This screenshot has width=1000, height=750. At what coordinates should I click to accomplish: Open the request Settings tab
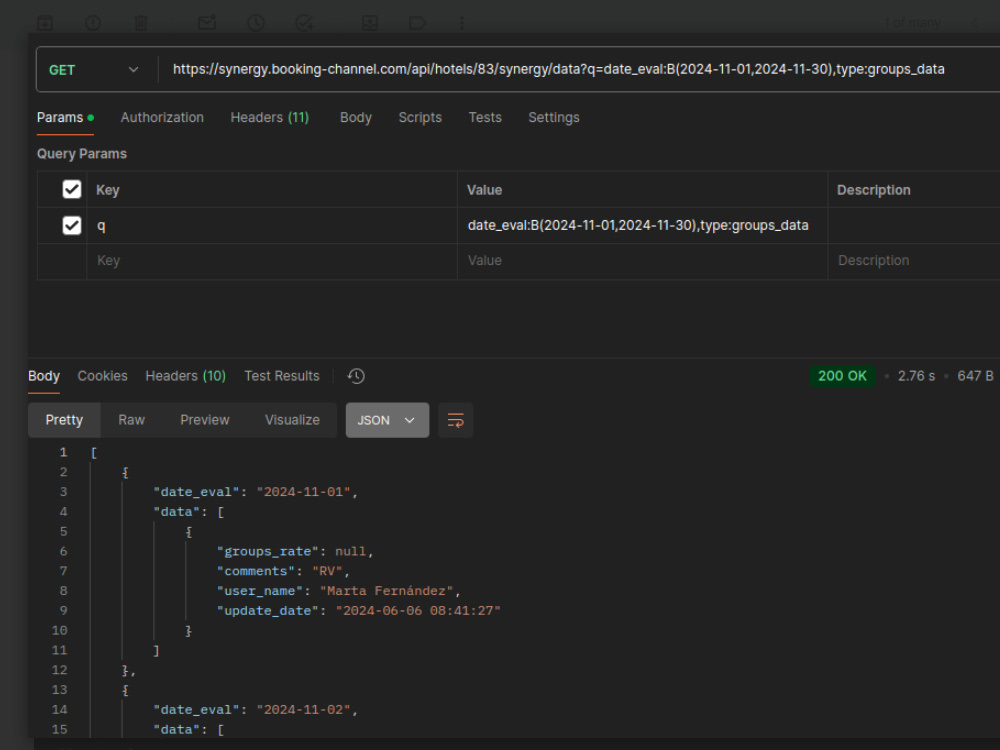(x=554, y=118)
